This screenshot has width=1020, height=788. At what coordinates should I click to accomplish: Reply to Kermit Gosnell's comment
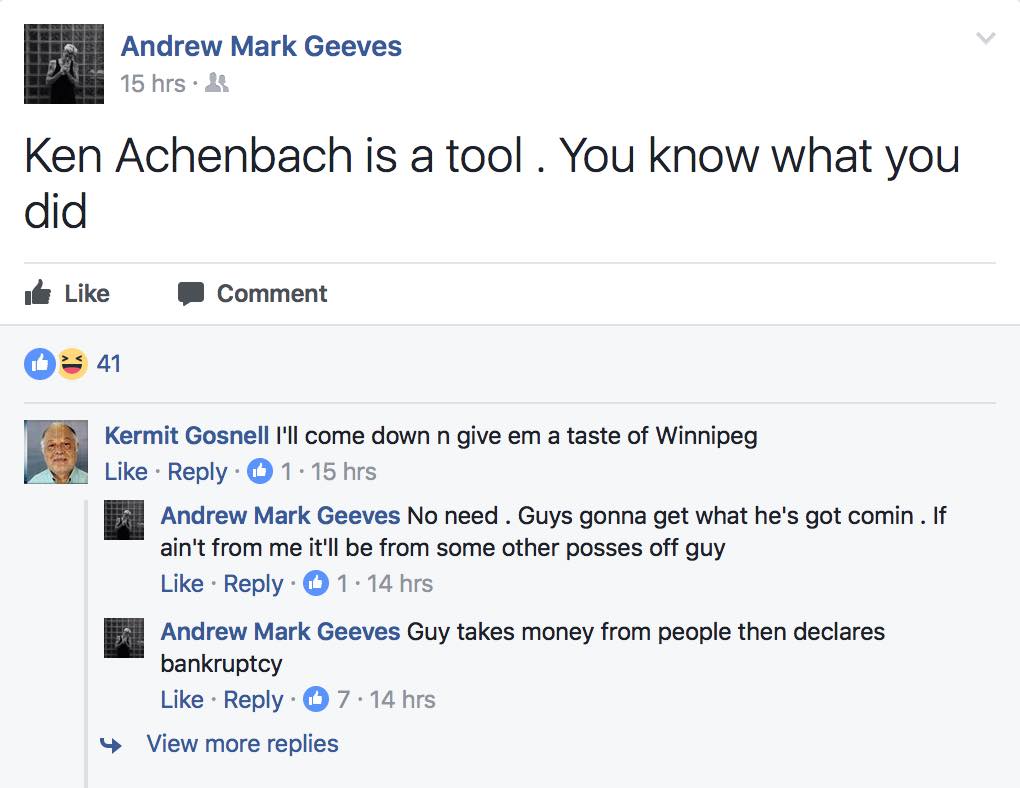point(197,471)
